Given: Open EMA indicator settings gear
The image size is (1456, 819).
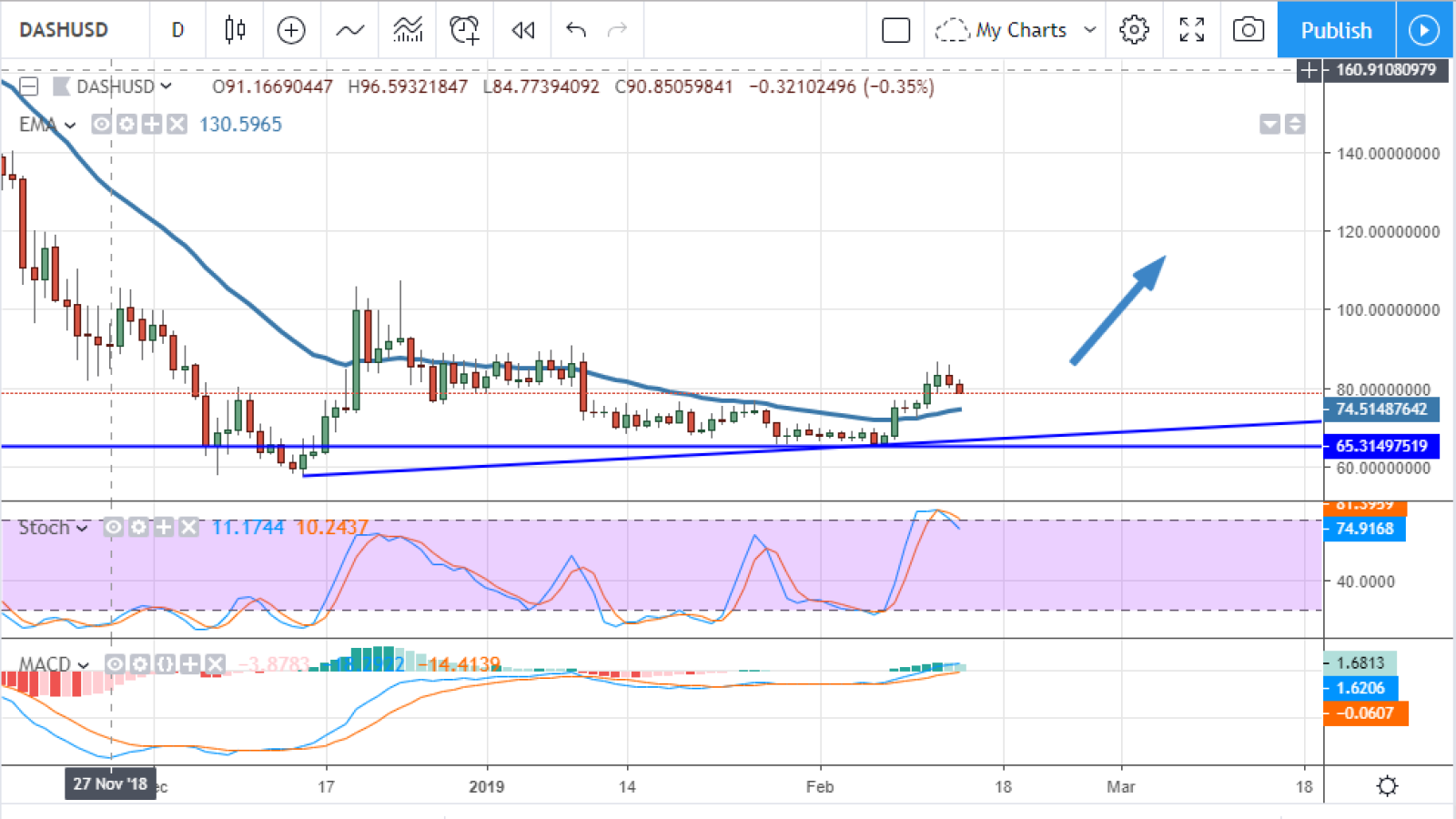Looking at the screenshot, I should coord(126,124).
